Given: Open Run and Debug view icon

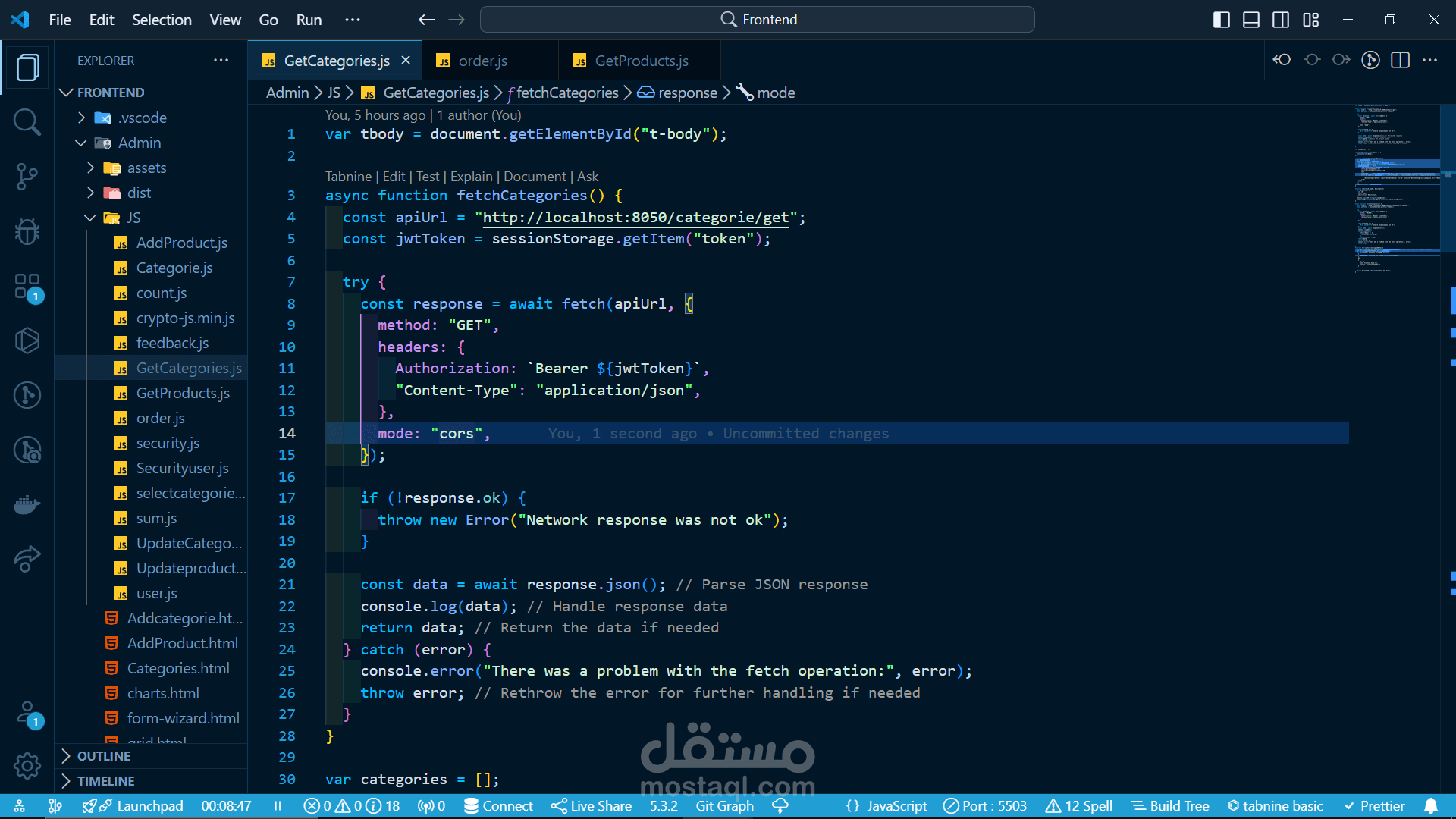Looking at the screenshot, I should (x=27, y=231).
